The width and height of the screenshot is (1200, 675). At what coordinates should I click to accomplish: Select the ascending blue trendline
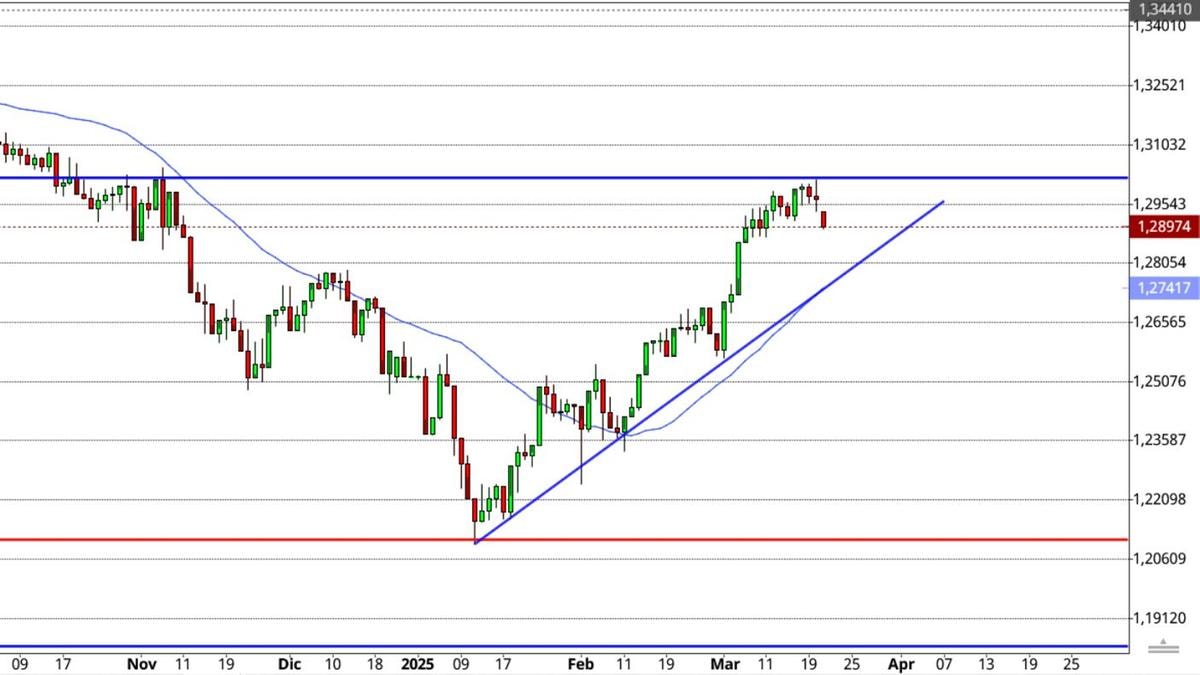[710, 371]
